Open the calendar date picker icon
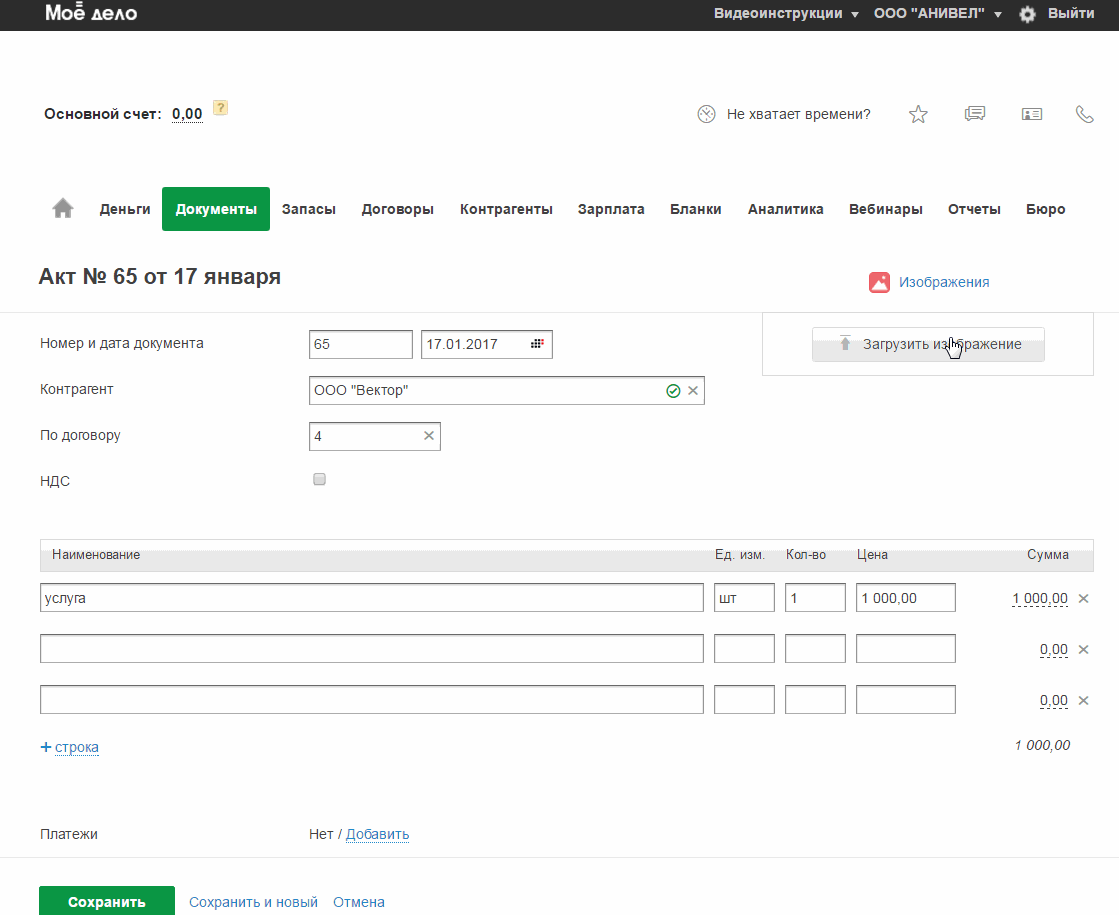Viewport: 1119px width, 915px height. point(537,344)
